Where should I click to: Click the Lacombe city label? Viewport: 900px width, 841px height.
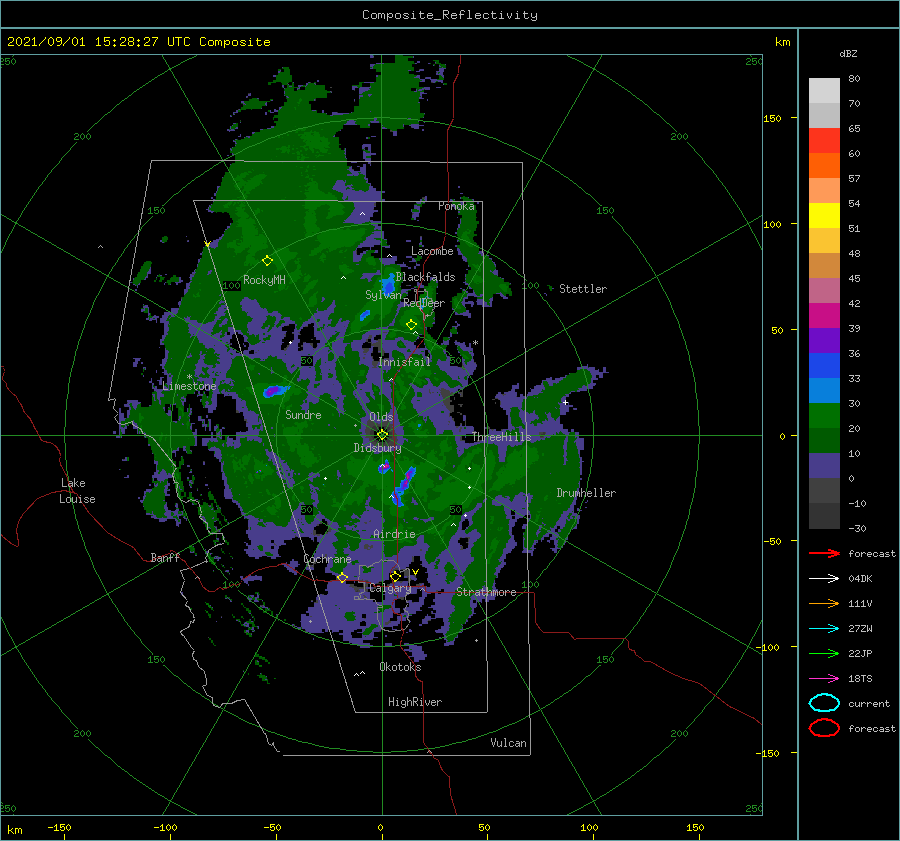[x=432, y=251]
